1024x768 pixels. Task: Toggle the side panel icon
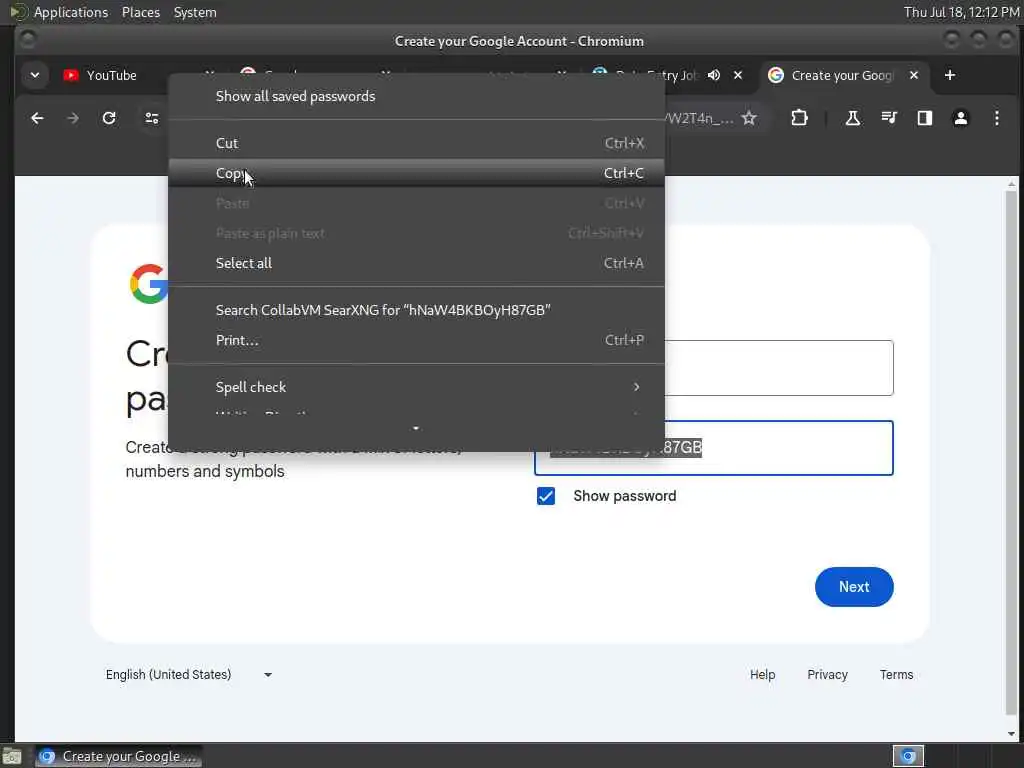click(925, 118)
